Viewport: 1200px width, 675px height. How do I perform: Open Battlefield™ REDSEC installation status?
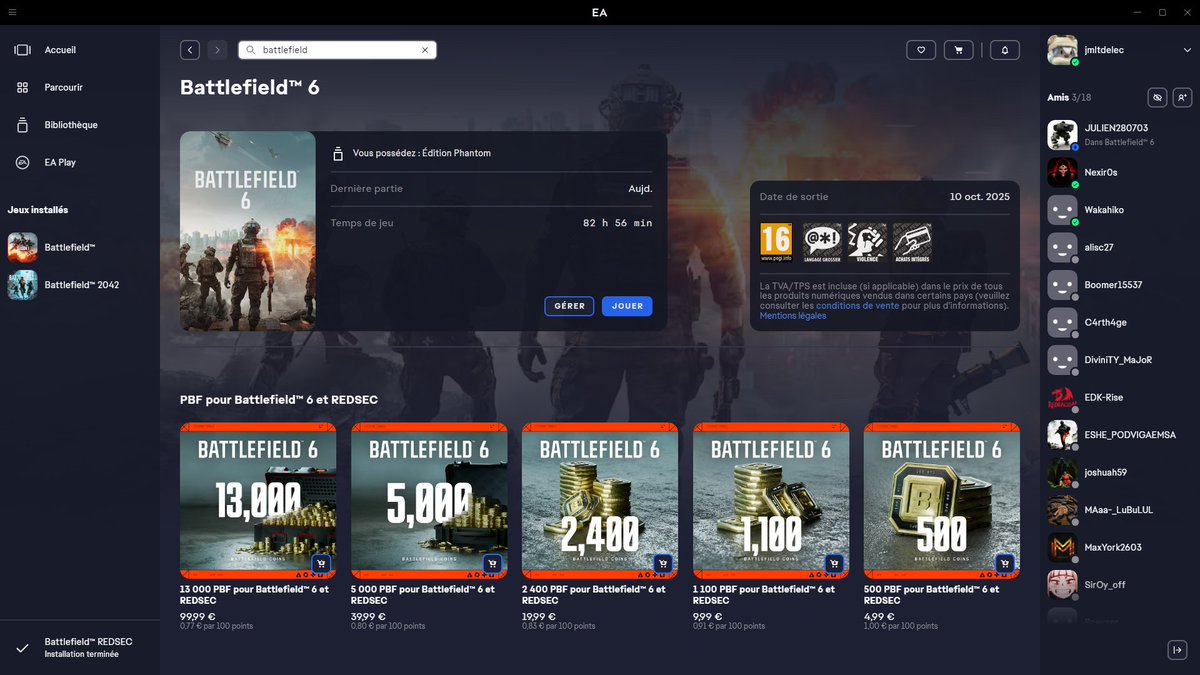pos(80,648)
